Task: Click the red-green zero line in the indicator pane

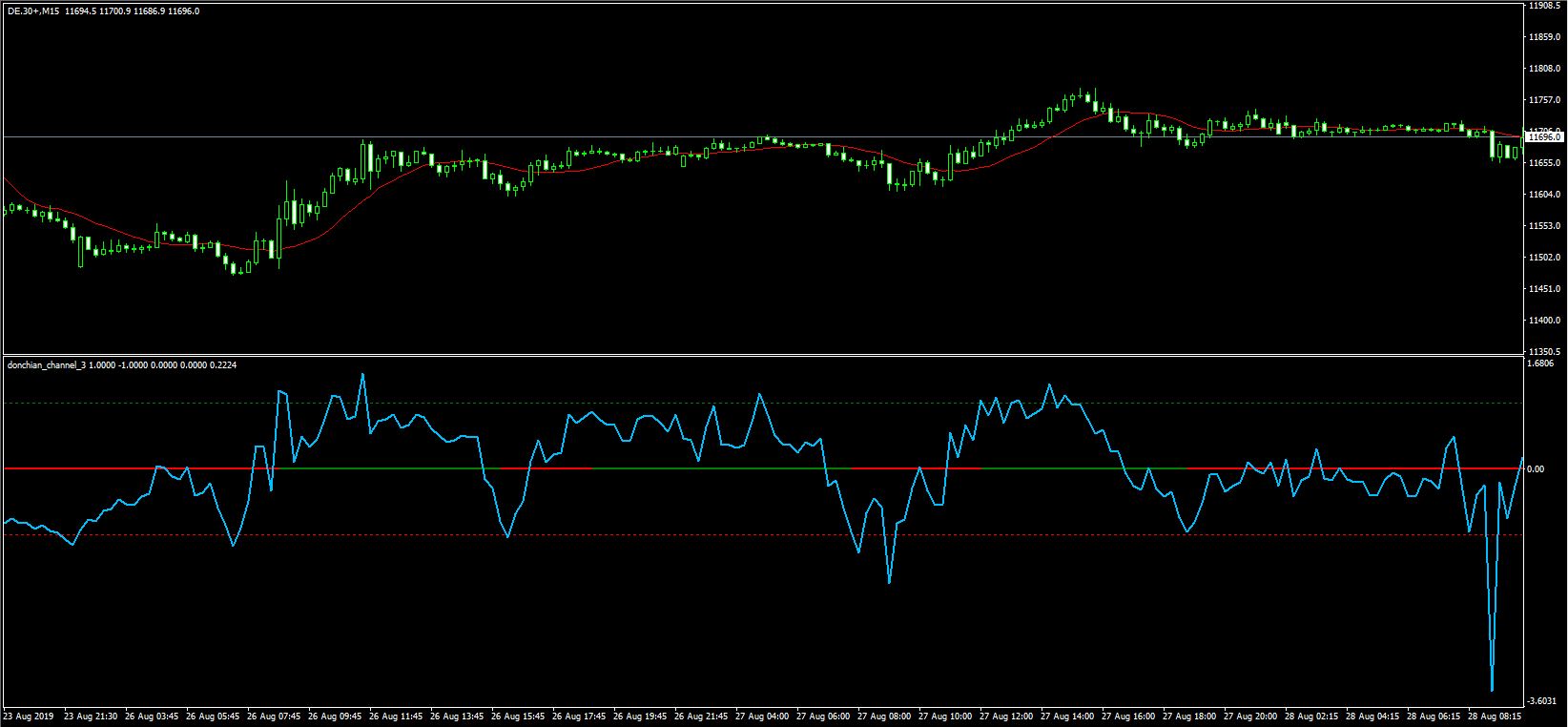Action: click(x=763, y=468)
